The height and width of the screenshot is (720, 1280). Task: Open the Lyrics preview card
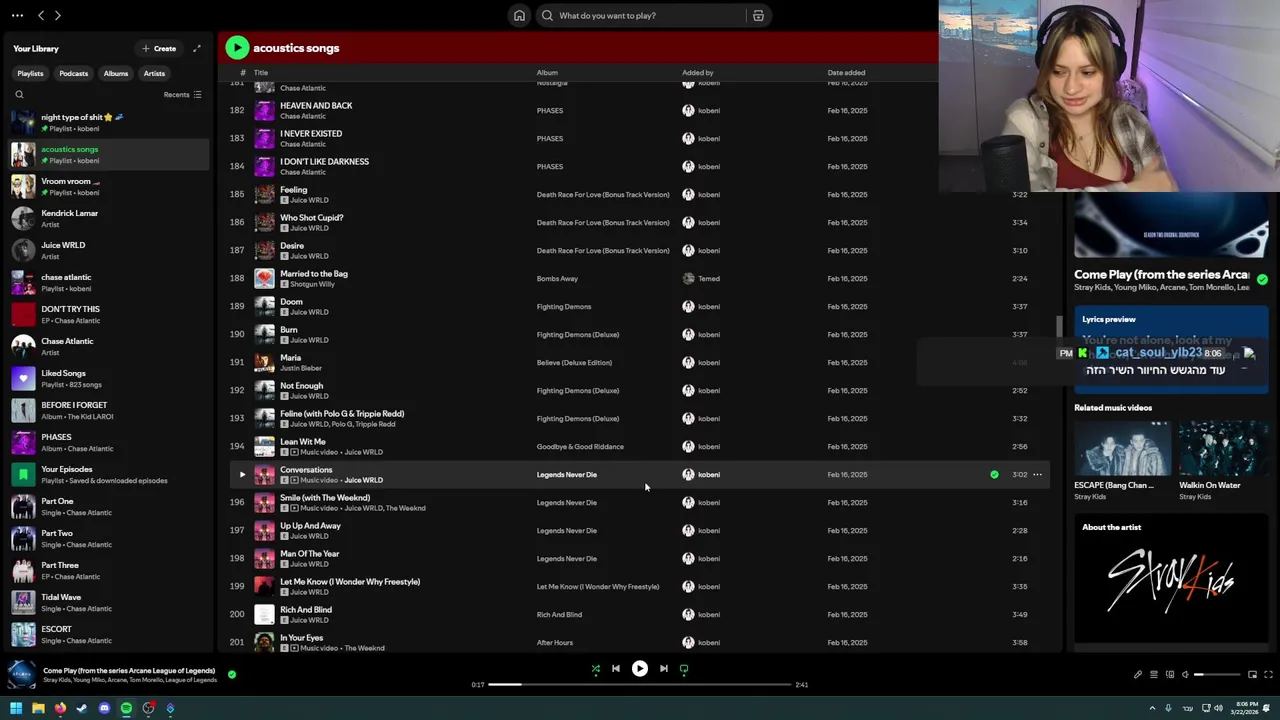coord(1171,347)
